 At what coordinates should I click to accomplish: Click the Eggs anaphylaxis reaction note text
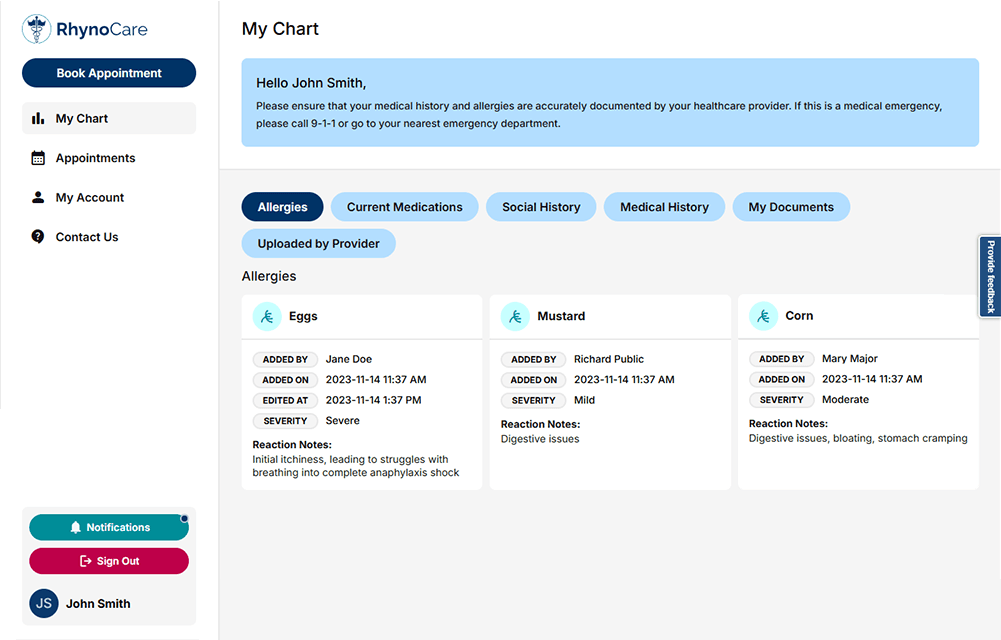pyautogui.click(x=356, y=466)
